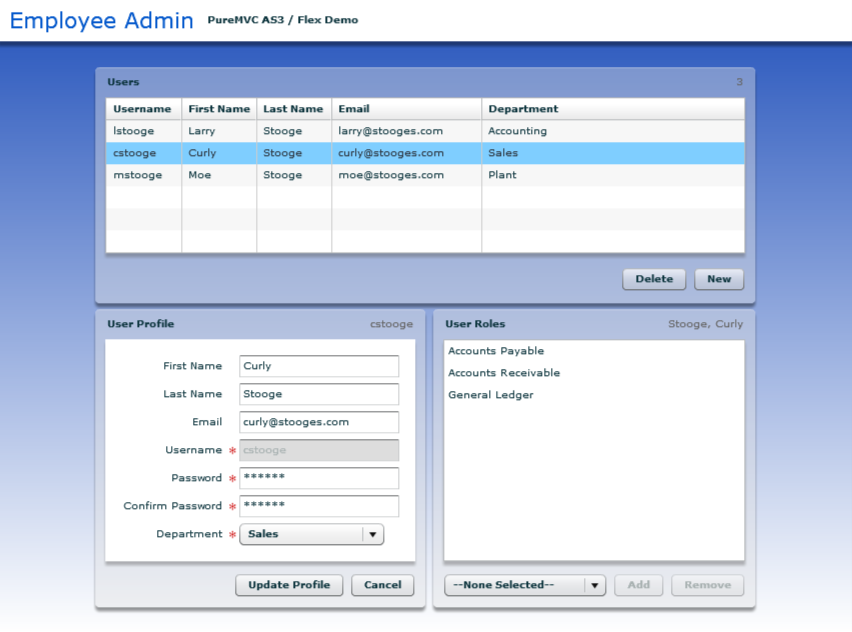Click the disabled Add role button
Image resolution: width=852 pixels, height=632 pixels.
[638, 585]
